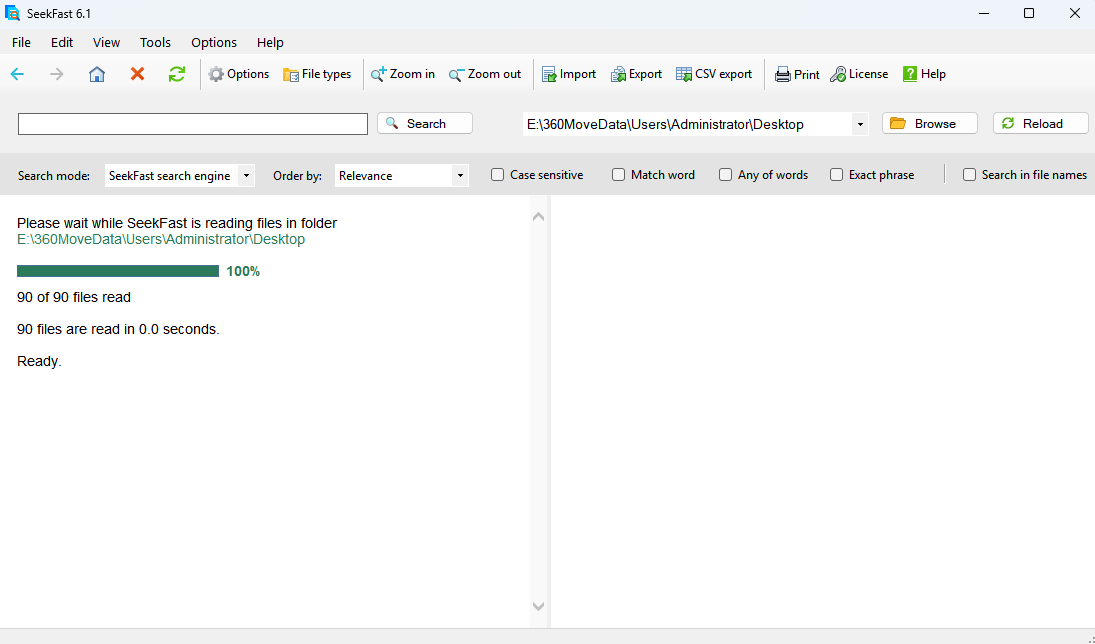The image size is (1095, 644).
Task: Go to the Home icon in toolbar
Action: (x=97, y=74)
